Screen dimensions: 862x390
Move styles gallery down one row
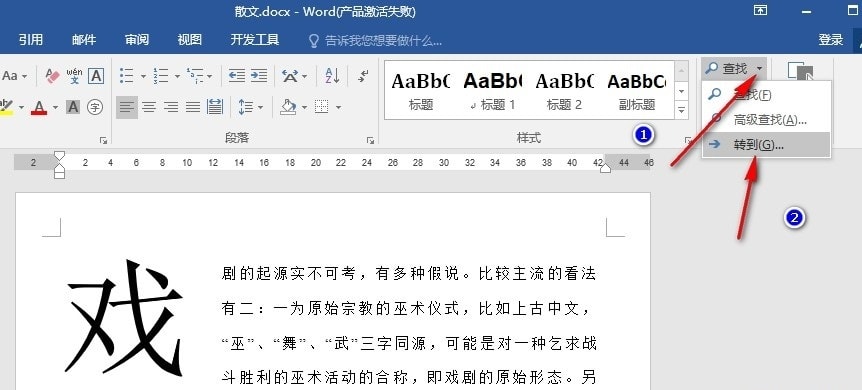(681, 91)
